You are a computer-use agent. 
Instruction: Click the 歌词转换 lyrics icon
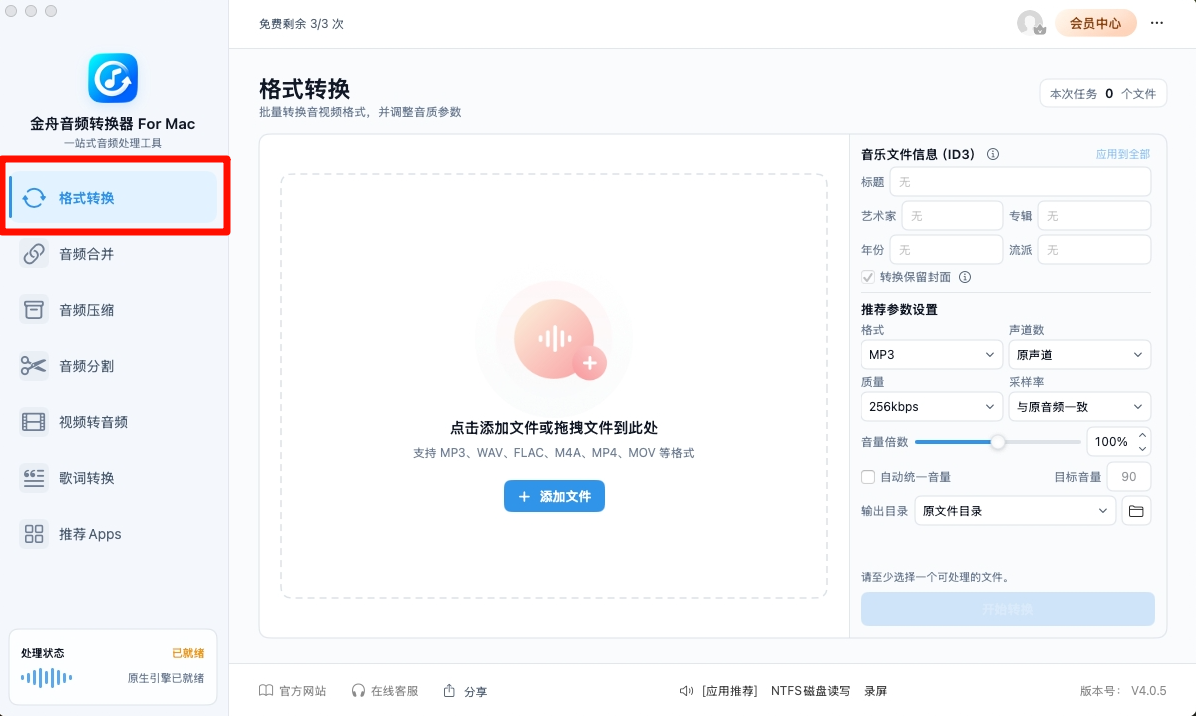pyautogui.click(x=34, y=478)
